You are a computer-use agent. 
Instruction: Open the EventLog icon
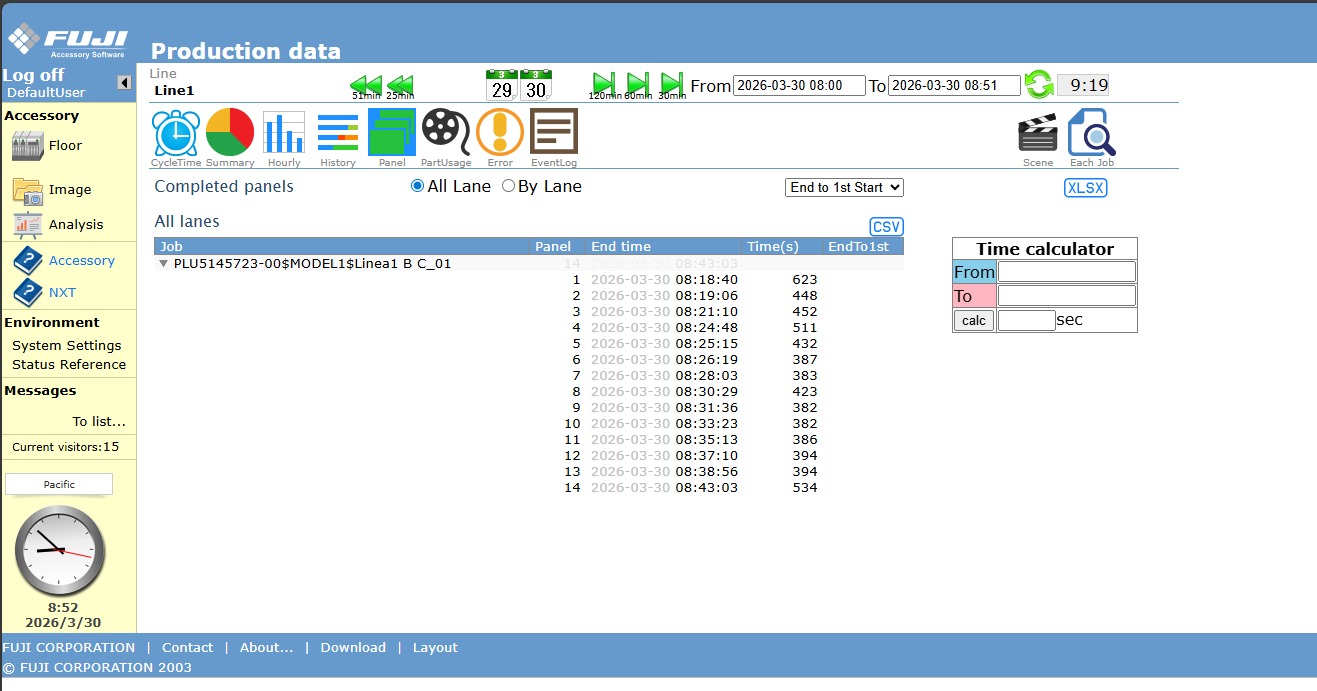coord(554,133)
